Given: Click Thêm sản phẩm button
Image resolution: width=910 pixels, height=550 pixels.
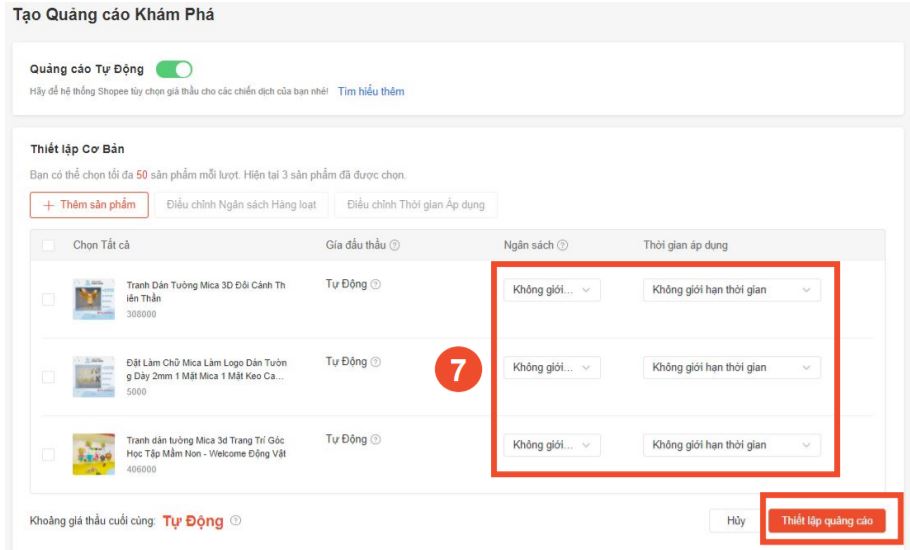Looking at the screenshot, I should point(90,205).
